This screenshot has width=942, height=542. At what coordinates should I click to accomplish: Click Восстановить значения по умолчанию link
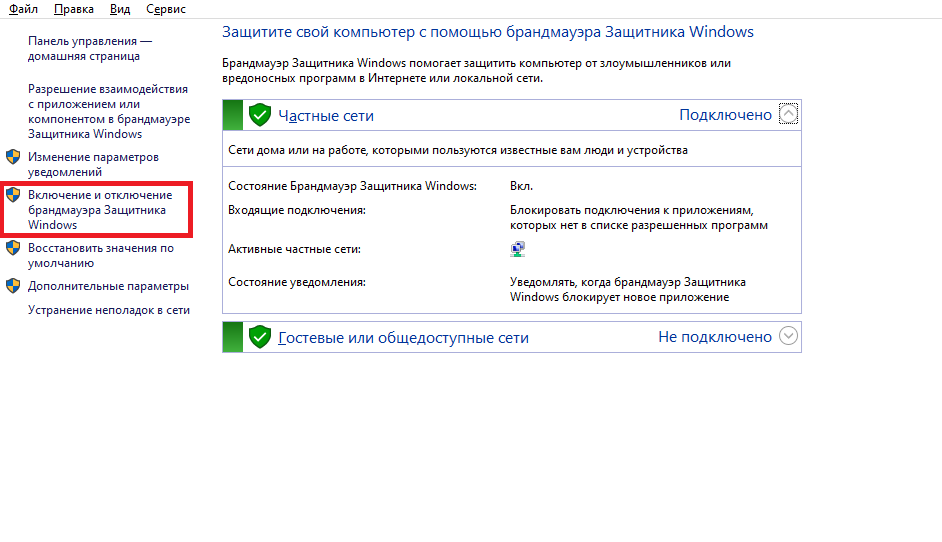100,255
